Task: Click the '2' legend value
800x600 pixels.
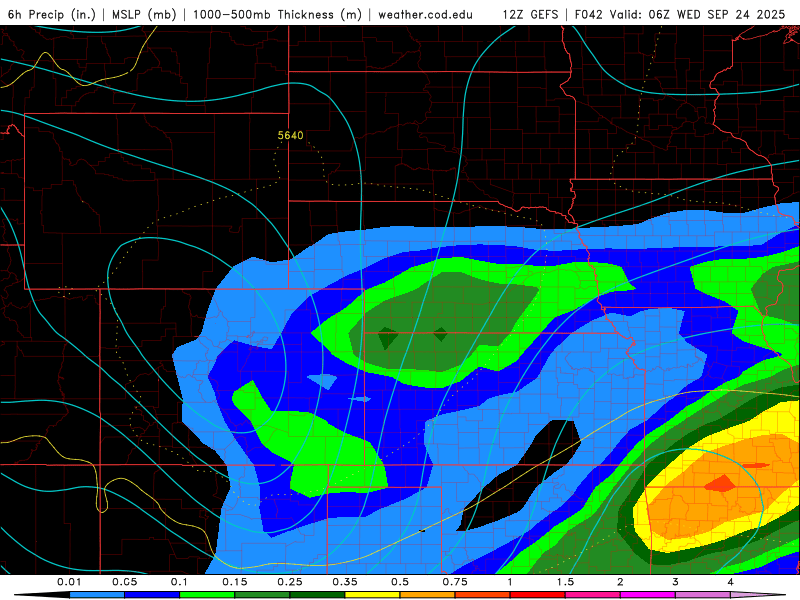Action: [x=620, y=582]
